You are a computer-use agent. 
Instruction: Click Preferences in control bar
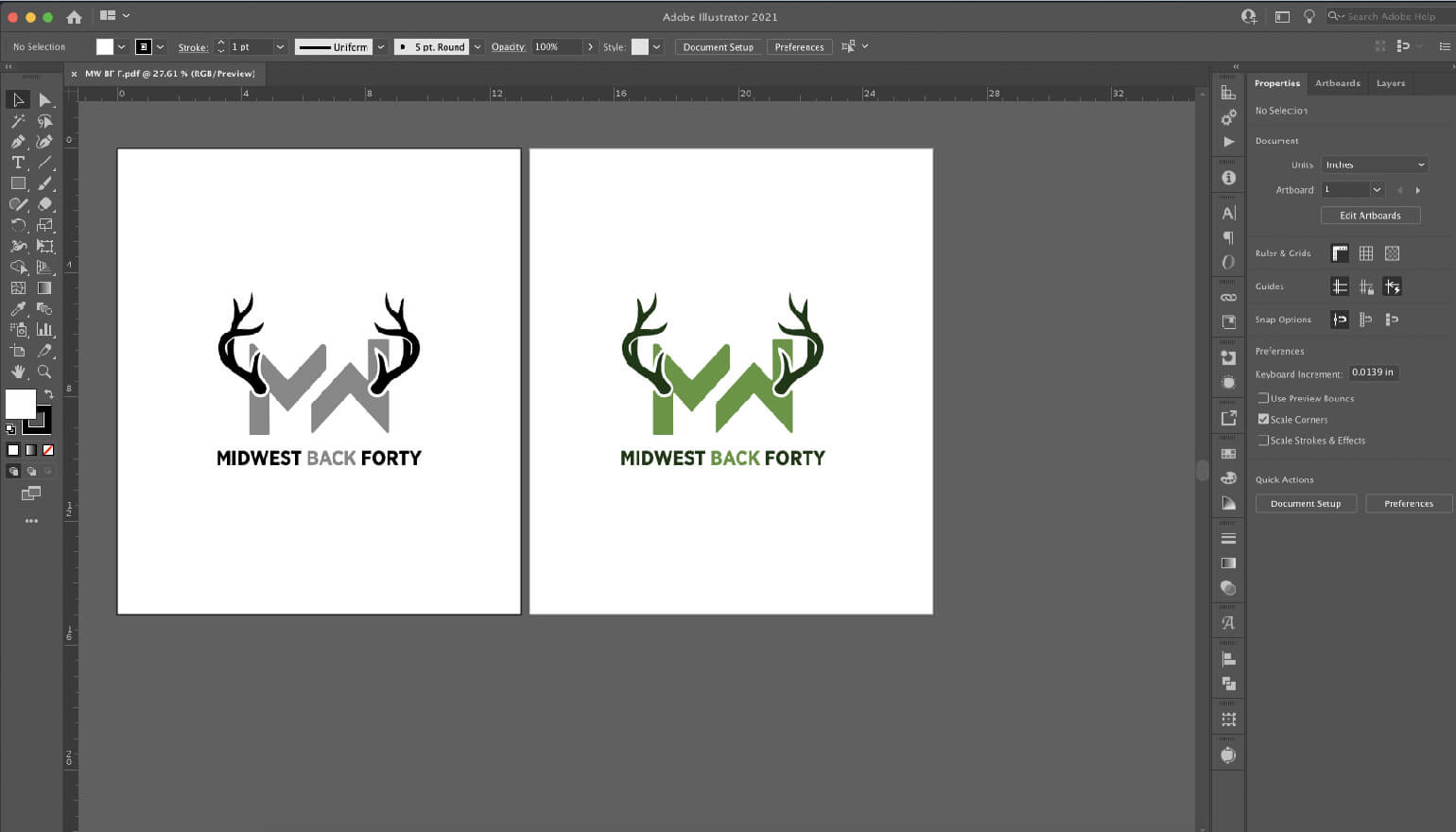tap(799, 46)
